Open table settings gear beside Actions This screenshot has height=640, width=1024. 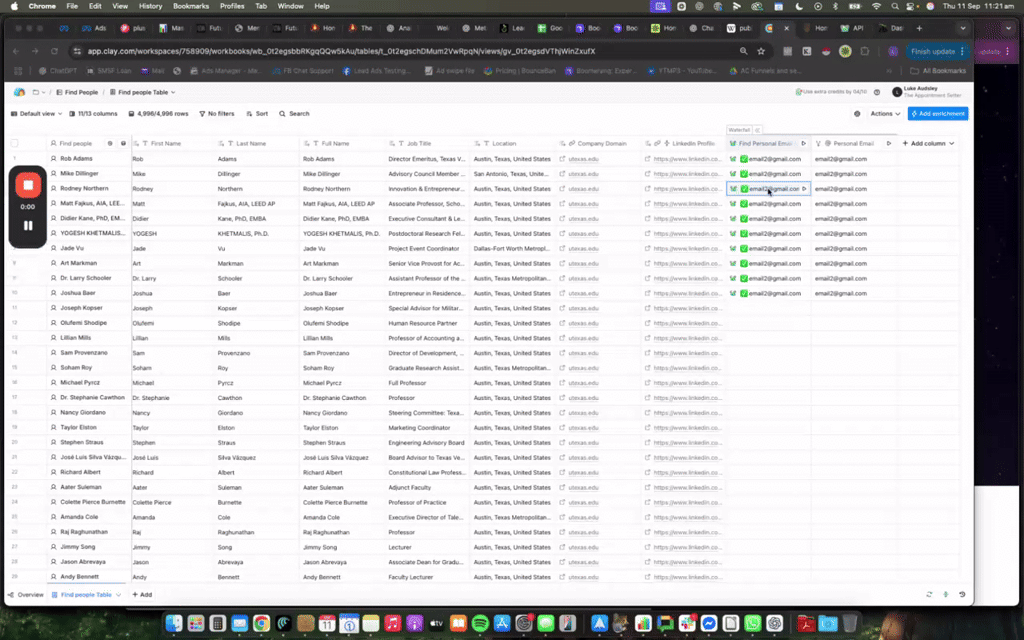tap(857, 114)
